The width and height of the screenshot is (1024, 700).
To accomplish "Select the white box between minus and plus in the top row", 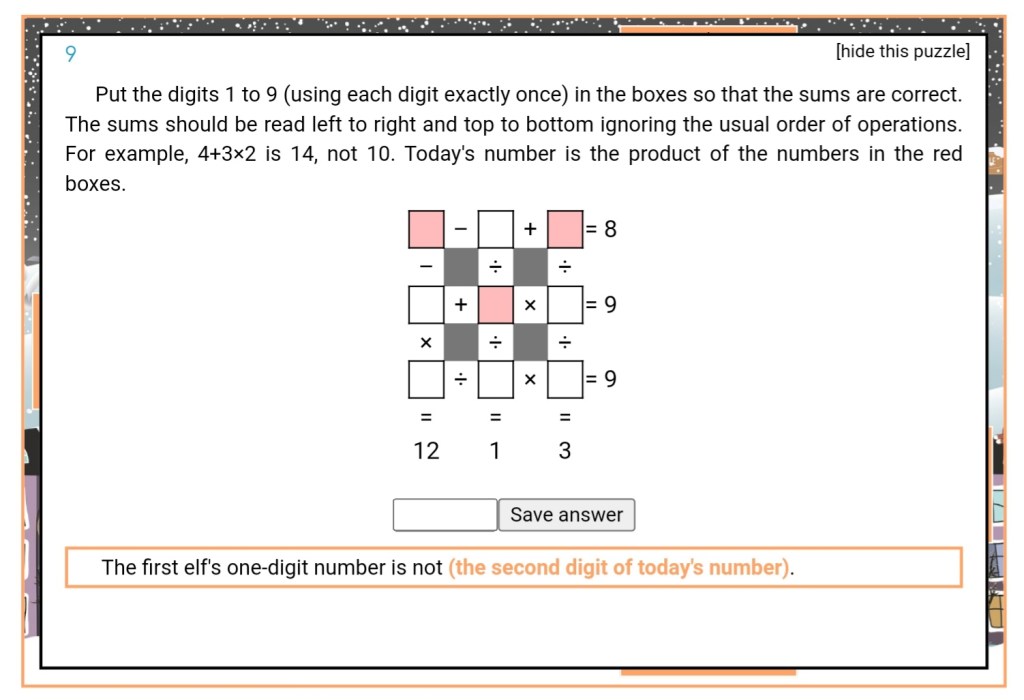I will click(x=496, y=229).
